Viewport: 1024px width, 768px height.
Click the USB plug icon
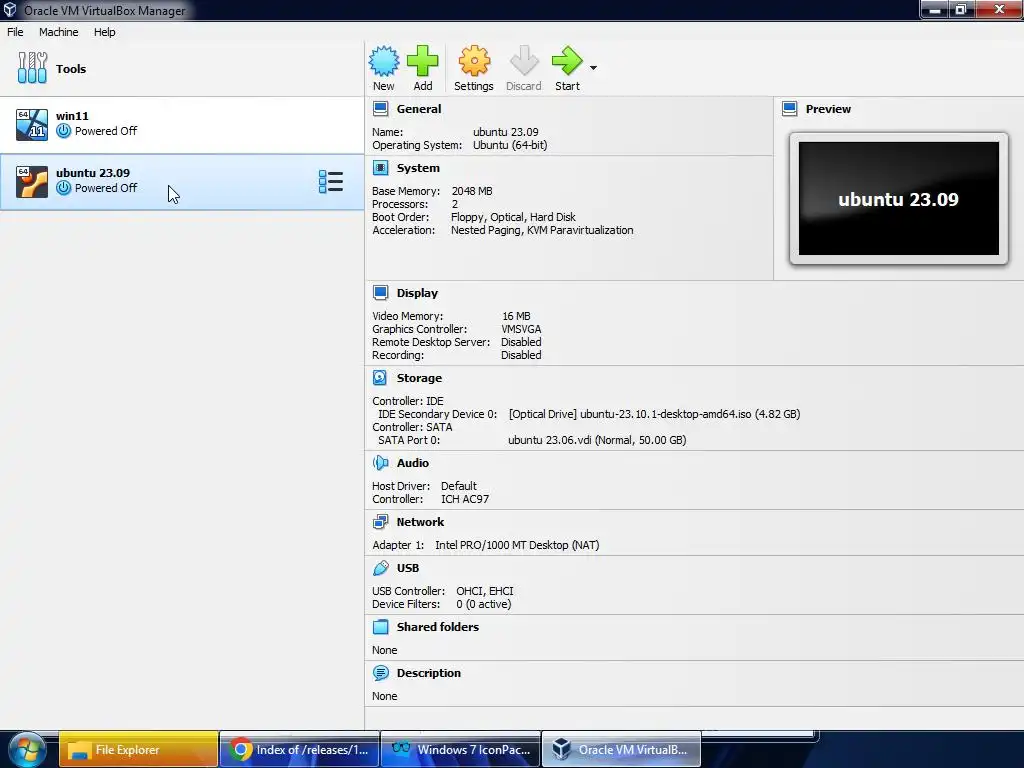[380, 568]
